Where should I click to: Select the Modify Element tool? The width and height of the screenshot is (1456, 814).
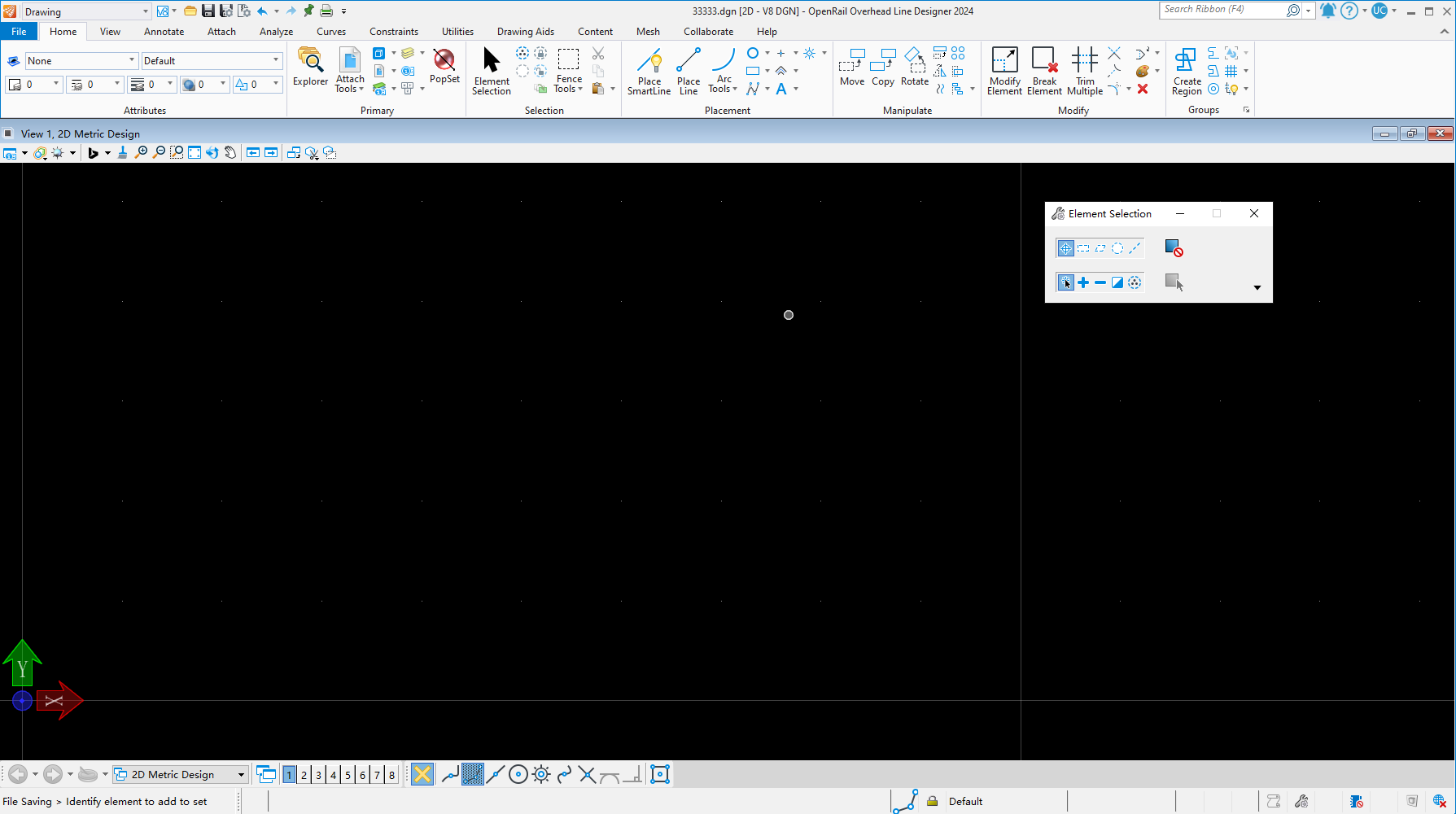coord(1004,71)
